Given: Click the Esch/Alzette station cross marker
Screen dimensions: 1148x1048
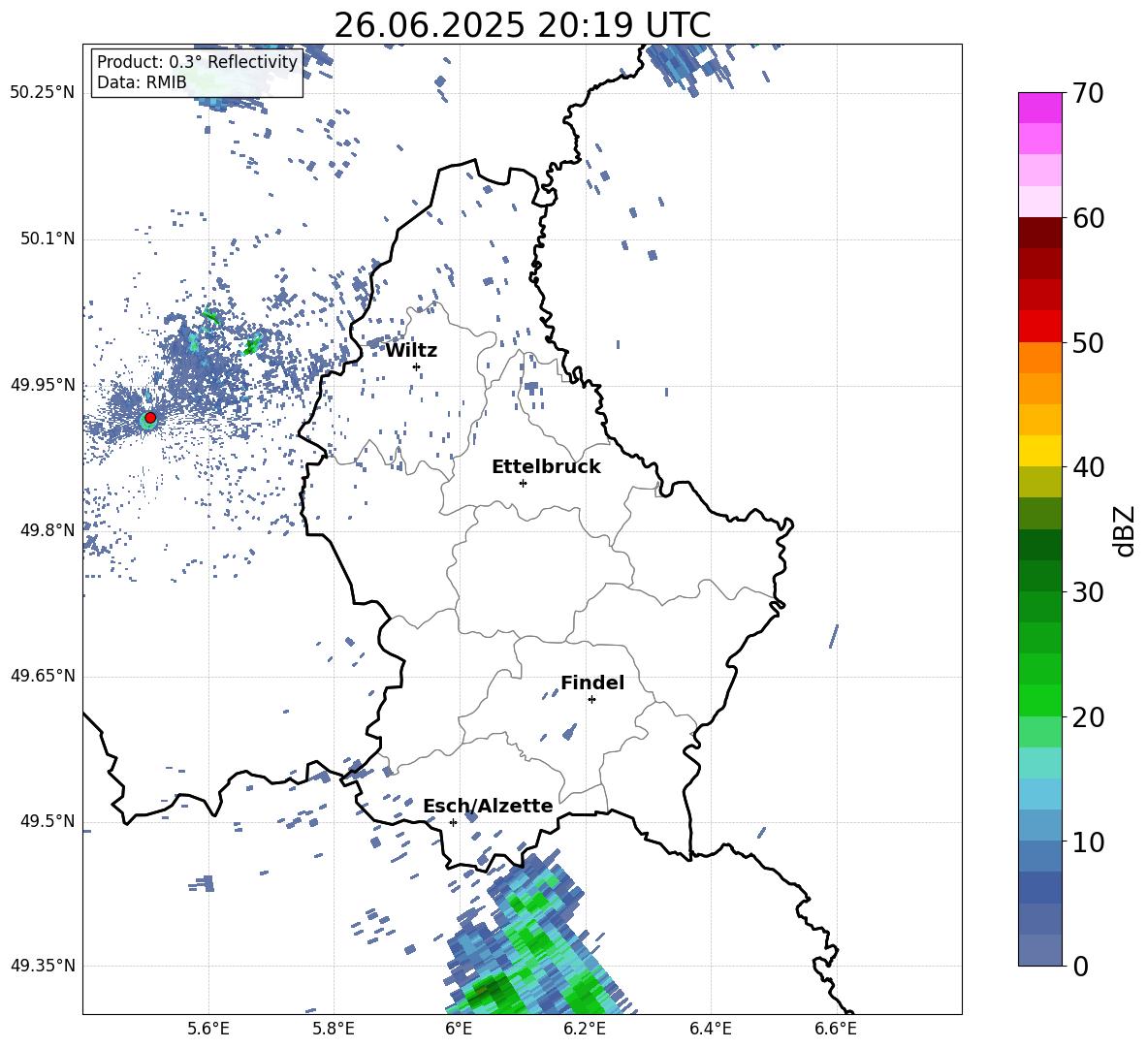Looking at the screenshot, I should click(453, 822).
